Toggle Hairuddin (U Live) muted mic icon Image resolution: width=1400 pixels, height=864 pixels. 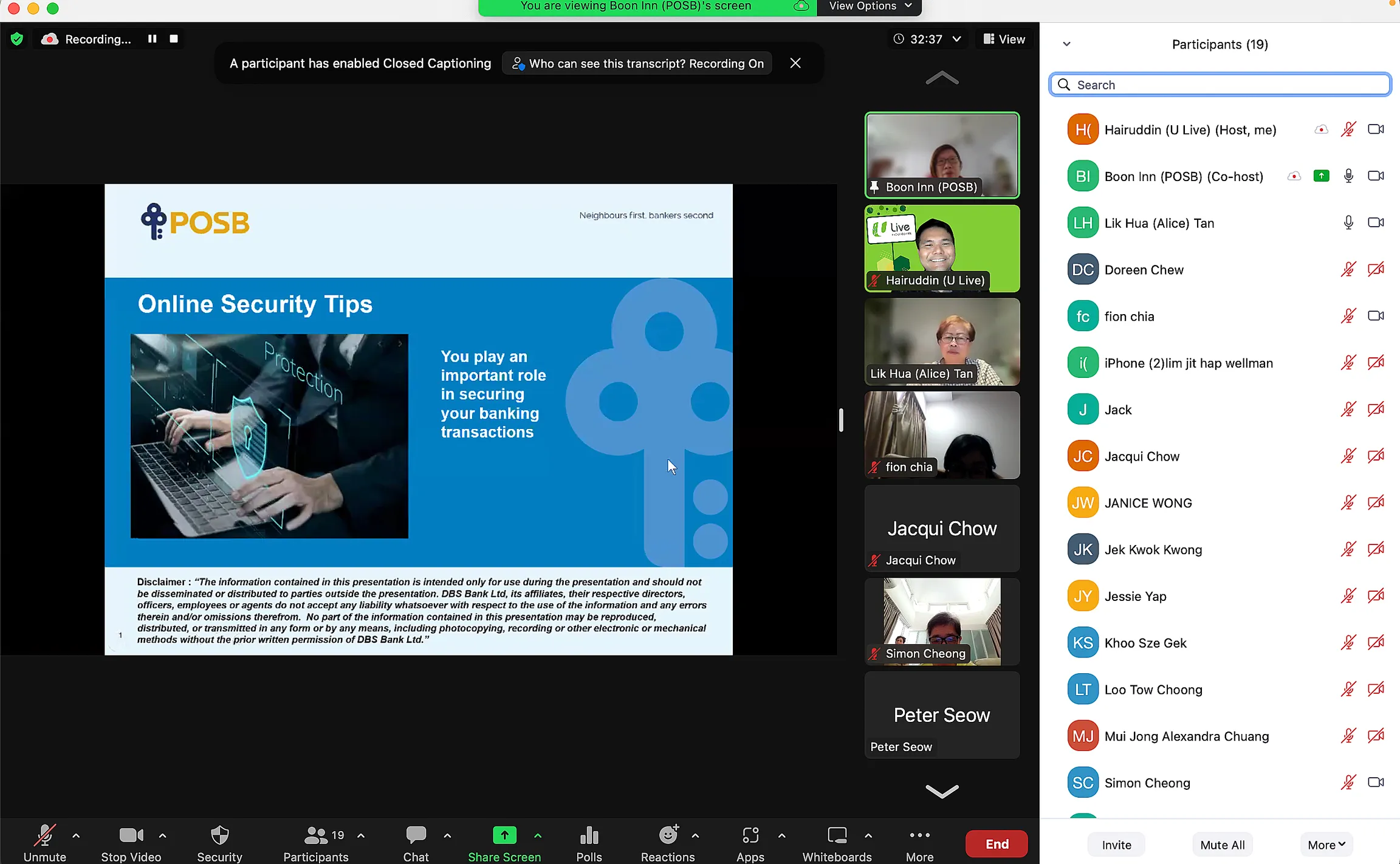[x=1348, y=129]
